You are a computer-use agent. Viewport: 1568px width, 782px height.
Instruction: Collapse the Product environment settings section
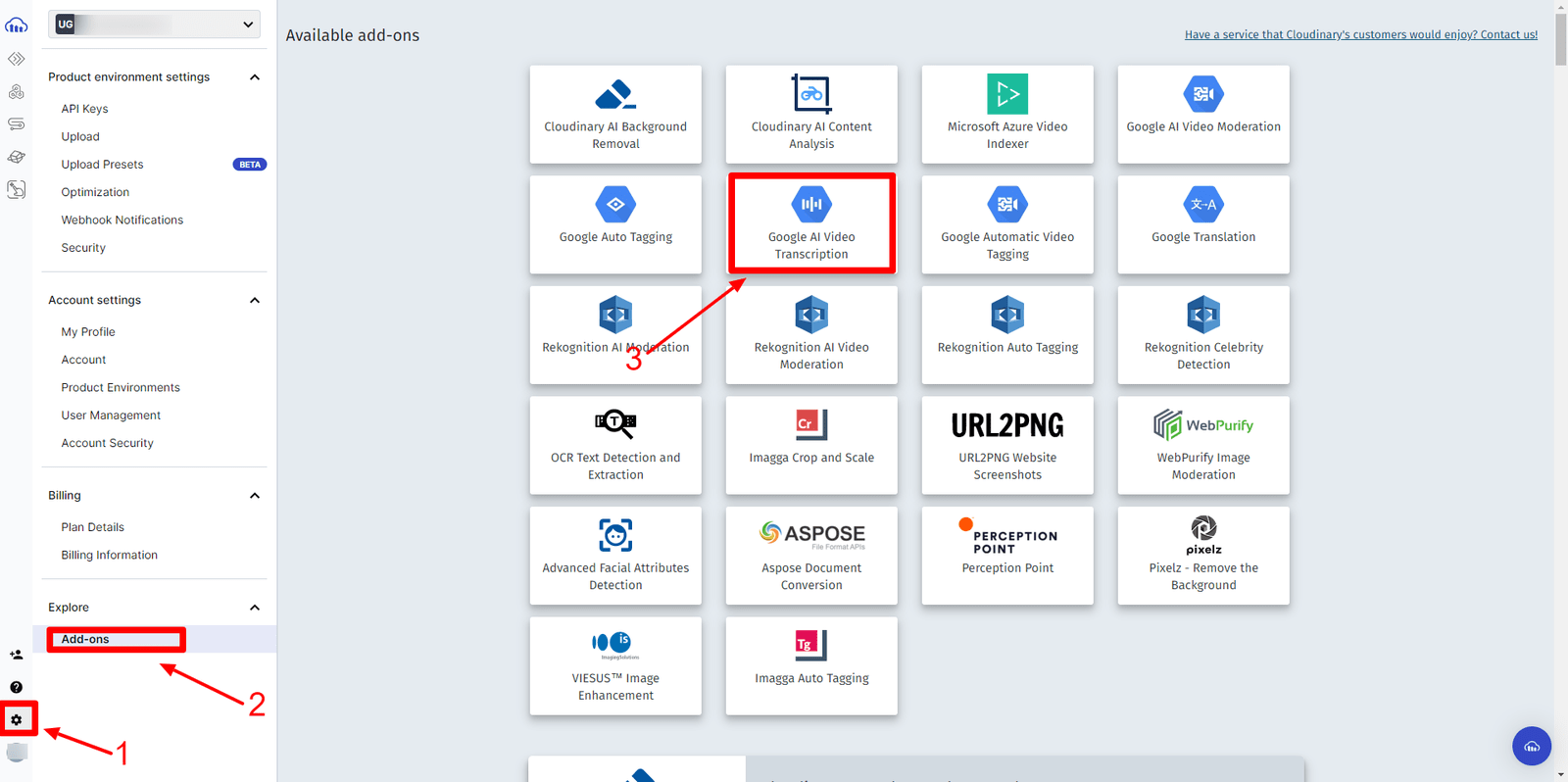[255, 77]
